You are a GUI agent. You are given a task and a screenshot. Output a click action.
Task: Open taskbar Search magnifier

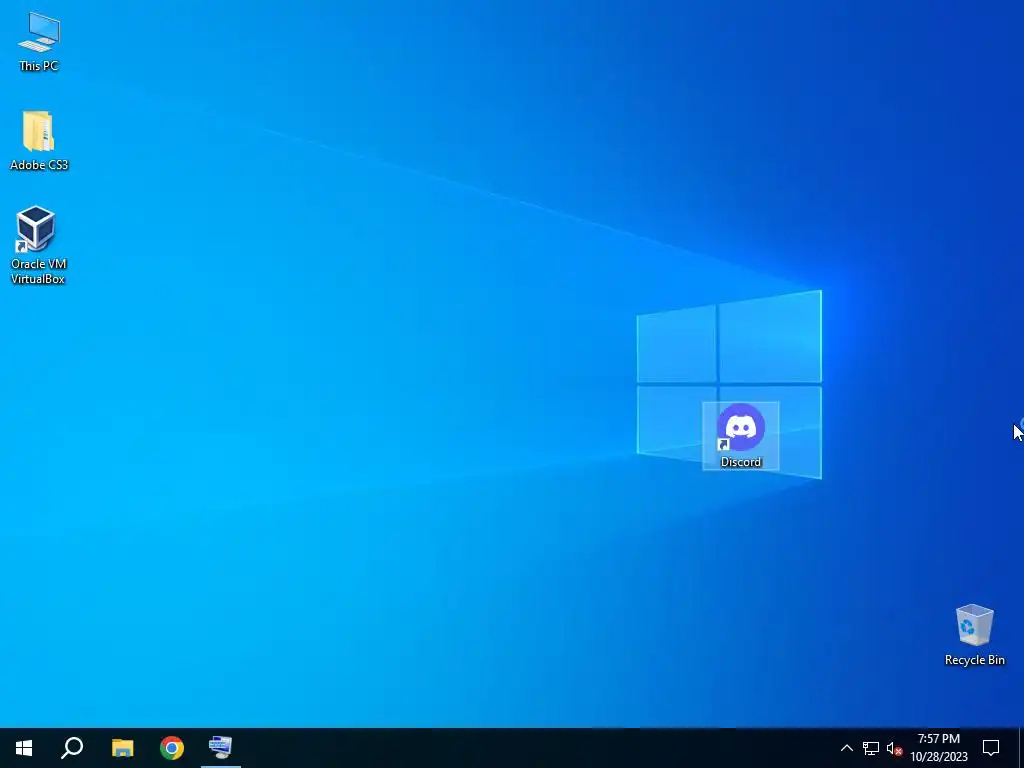pyautogui.click(x=72, y=748)
